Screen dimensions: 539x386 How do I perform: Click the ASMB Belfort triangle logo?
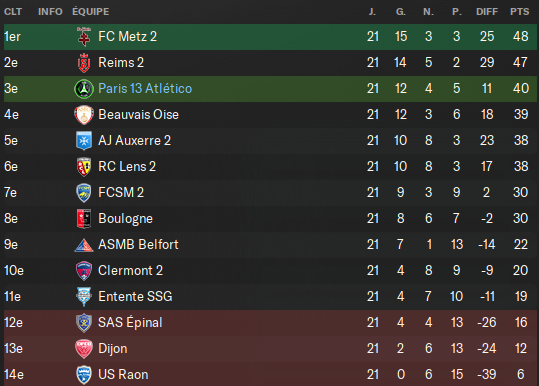[x=84, y=245]
